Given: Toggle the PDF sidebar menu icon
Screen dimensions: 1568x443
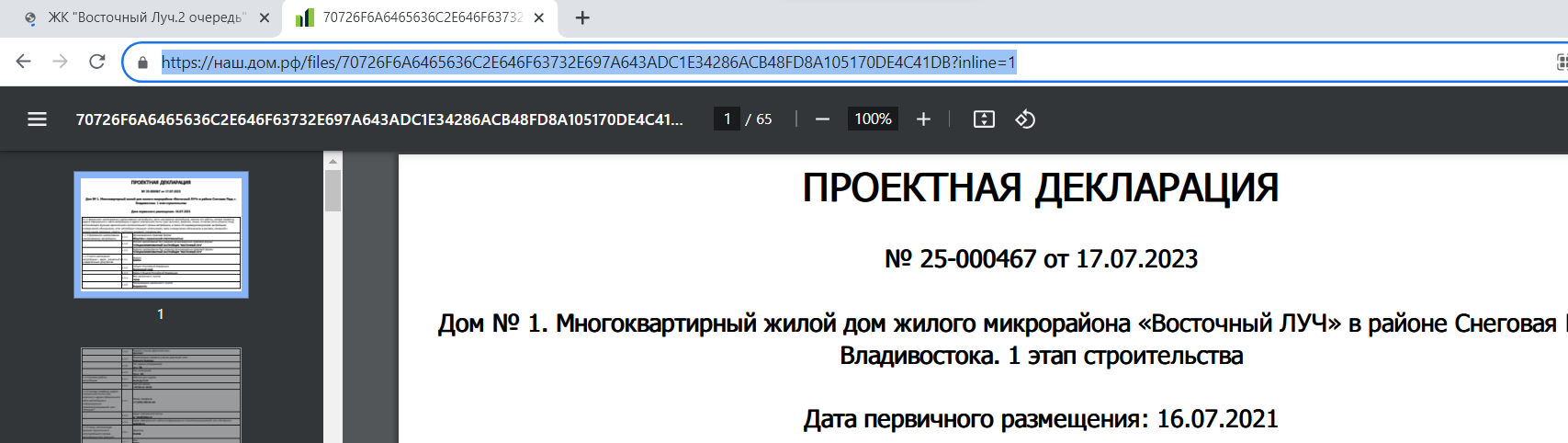Looking at the screenshot, I should pyautogui.click(x=37, y=119).
